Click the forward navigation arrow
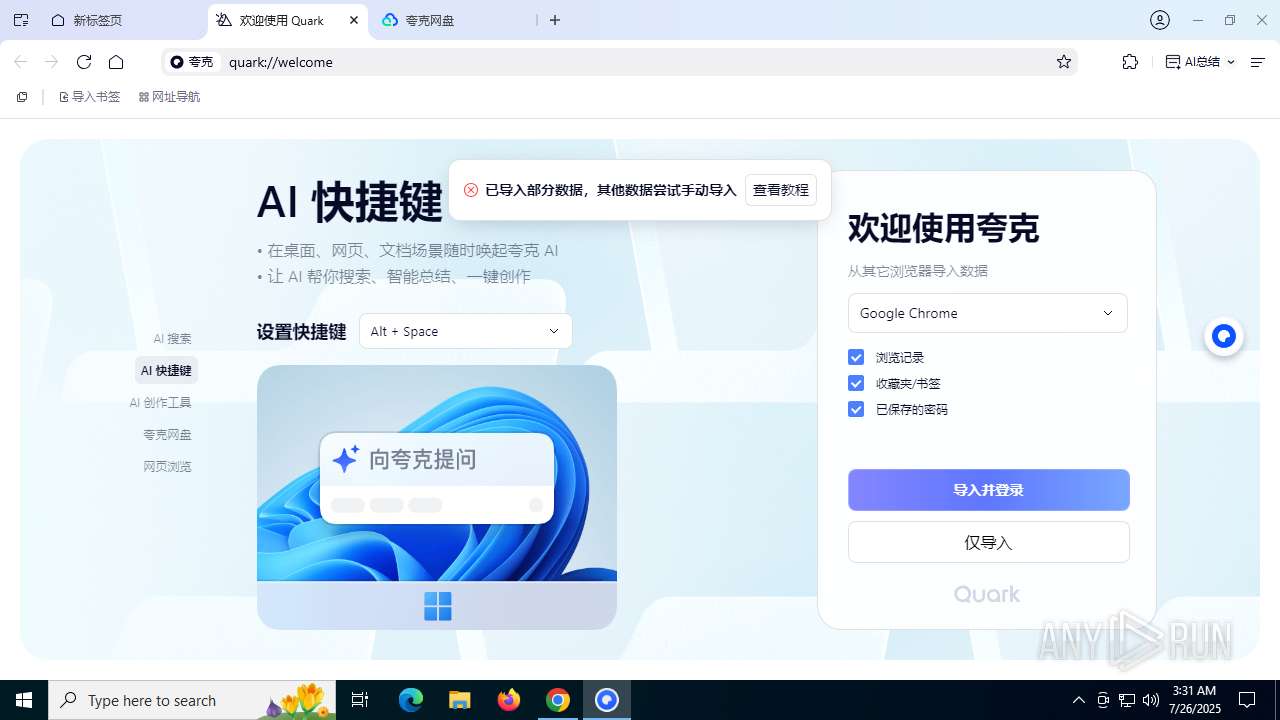 (52, 62)
